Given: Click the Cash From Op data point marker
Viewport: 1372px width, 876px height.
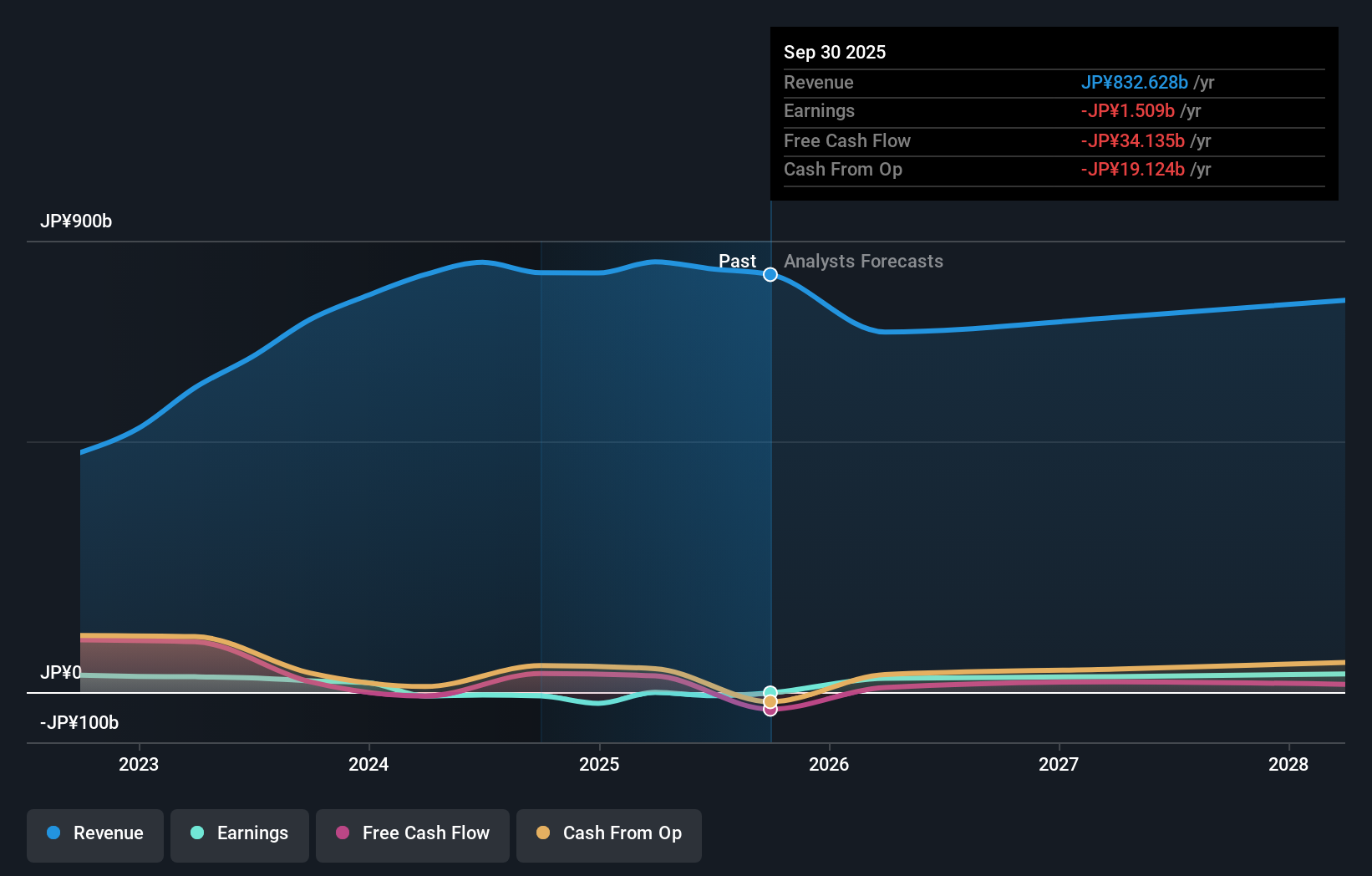Looking at the screenshot, I should coord(770,702).
